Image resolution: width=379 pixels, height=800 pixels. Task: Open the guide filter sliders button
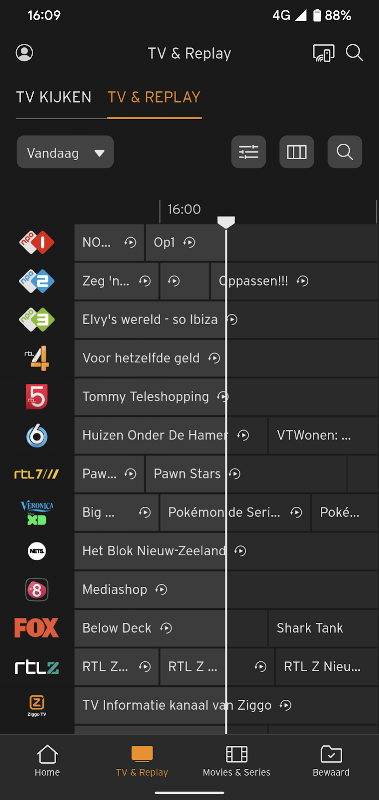248,152
